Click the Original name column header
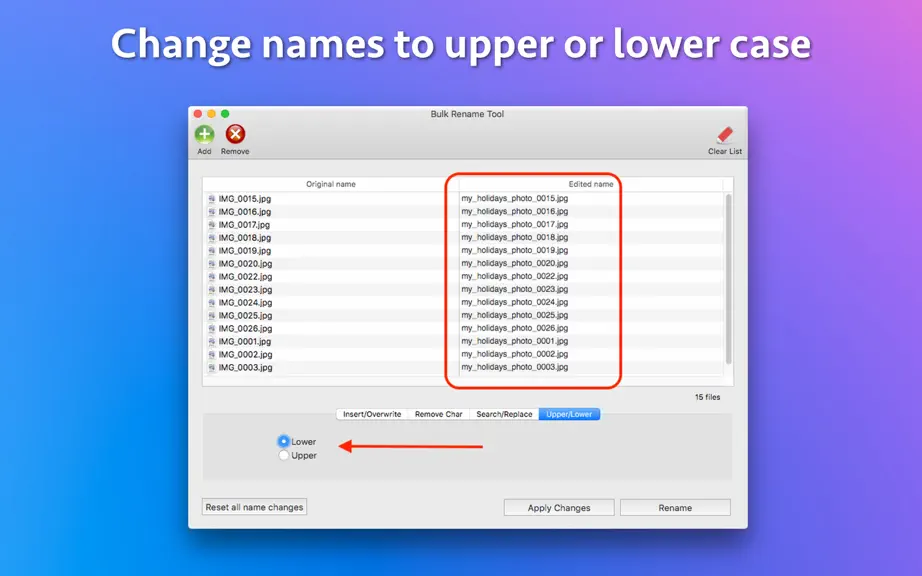Image resolution: width=922 pixels, height=576 pixels. pos(330,184)
